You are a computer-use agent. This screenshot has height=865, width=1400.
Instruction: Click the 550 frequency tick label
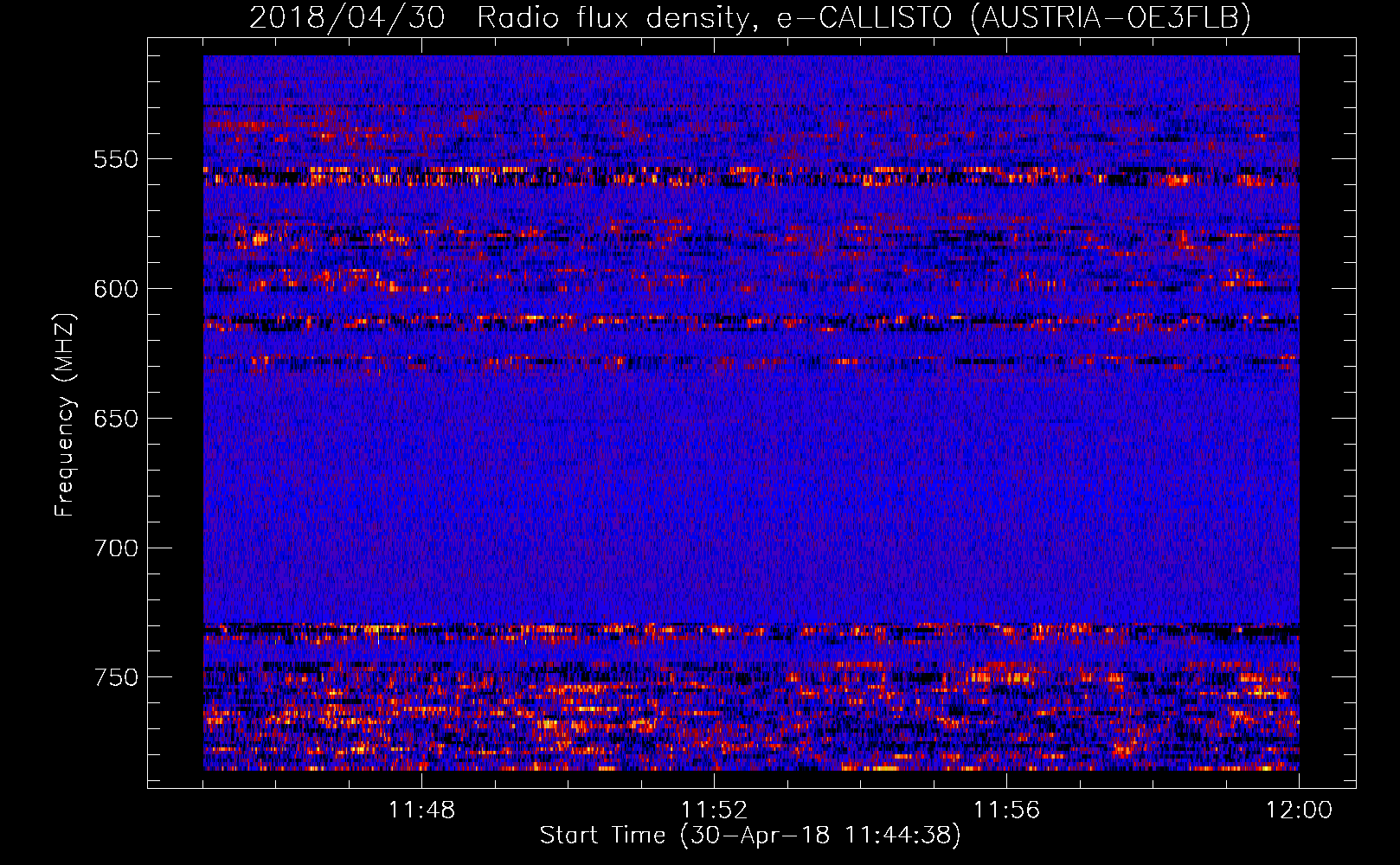(x=116, y=159)
